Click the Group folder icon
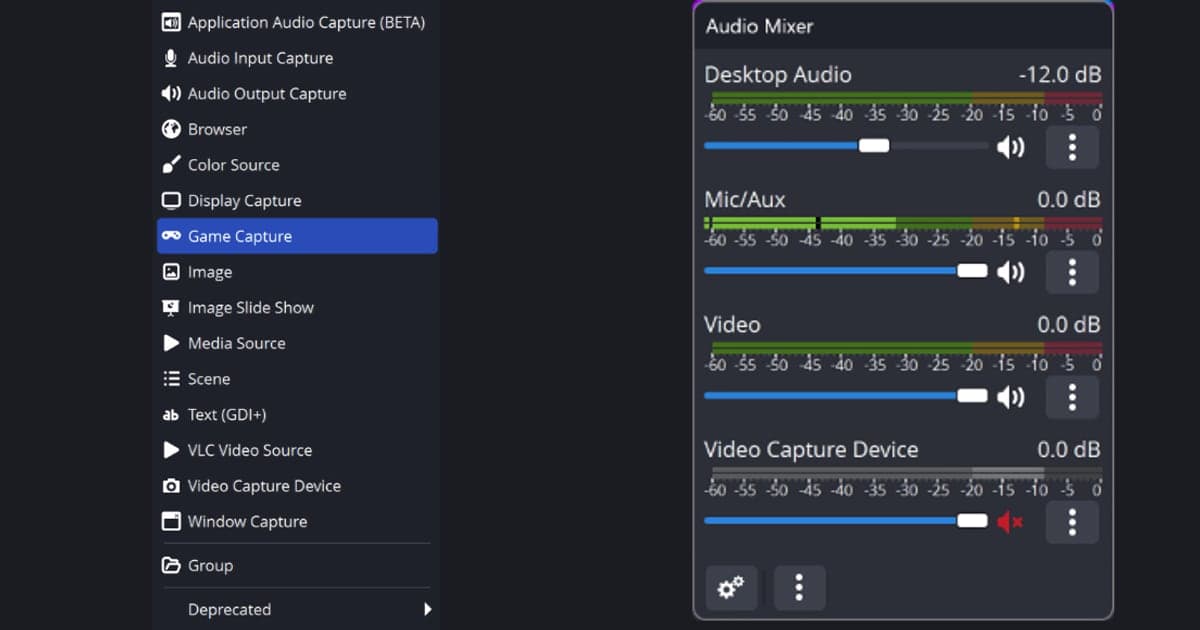The image size is (1200, 630). [x=171, y=566]
